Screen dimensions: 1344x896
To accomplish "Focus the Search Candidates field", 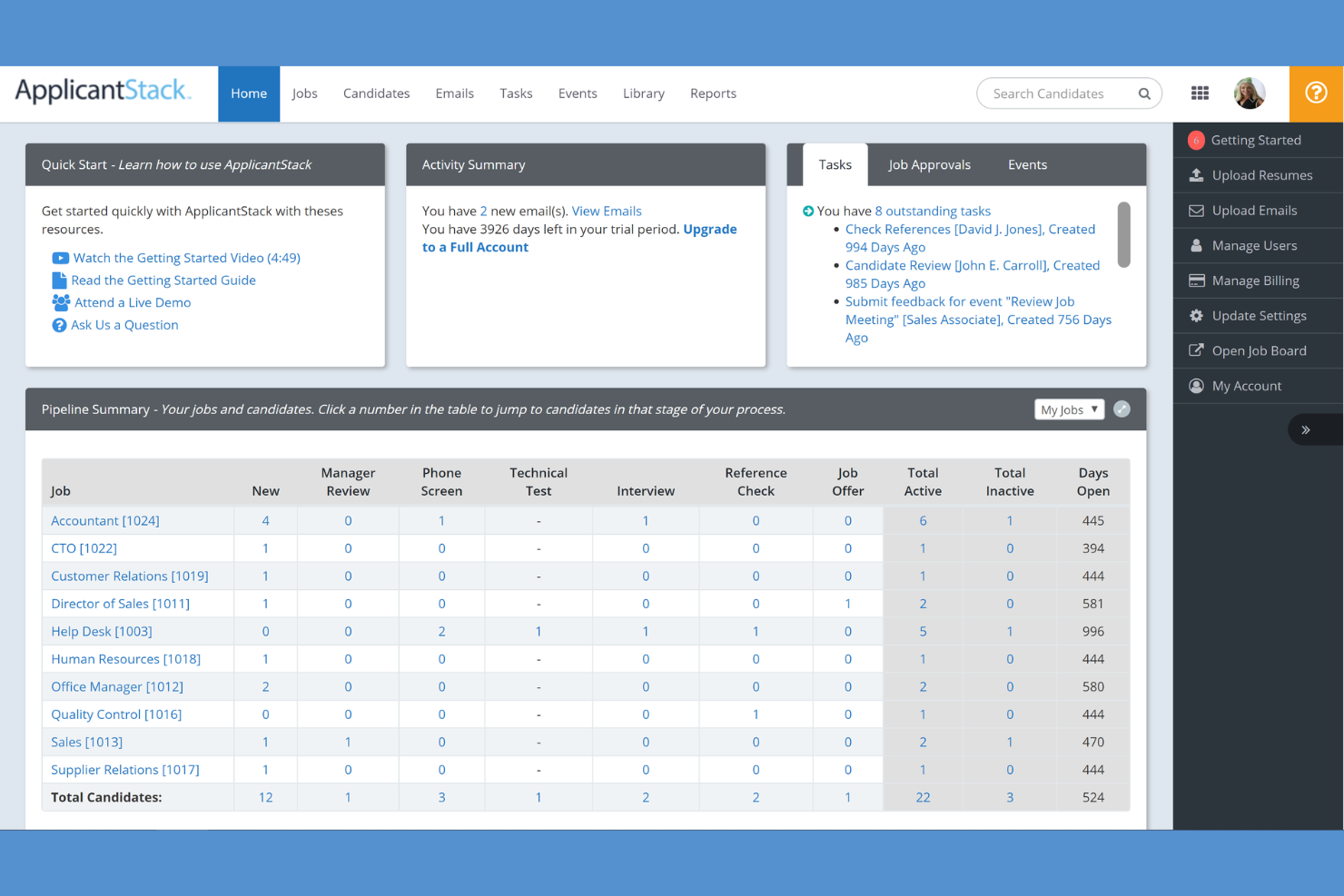I will pyautogui.click(x=1069, y=94).
